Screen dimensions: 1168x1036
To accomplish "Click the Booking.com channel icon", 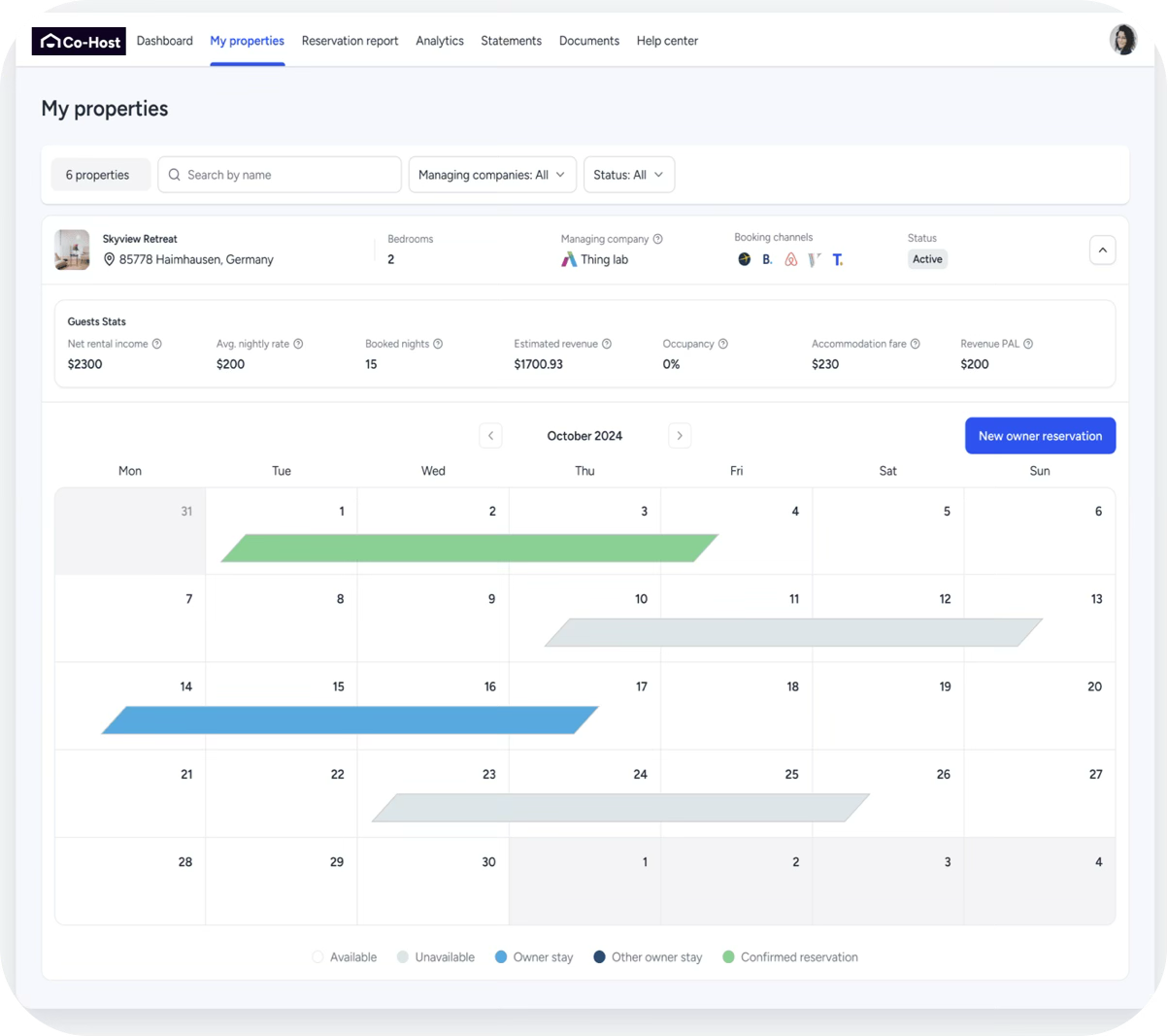I will (x=767, y=259).
